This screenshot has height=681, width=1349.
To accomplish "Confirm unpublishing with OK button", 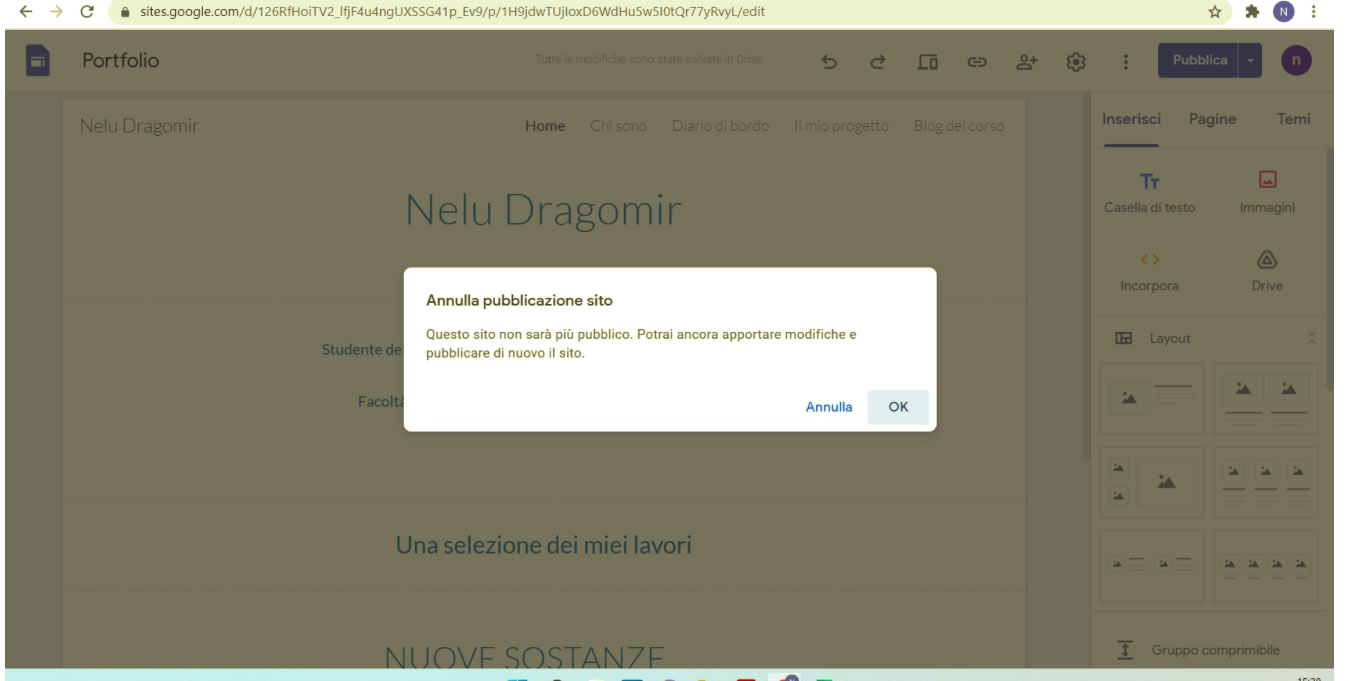I will tap(898, 407).
